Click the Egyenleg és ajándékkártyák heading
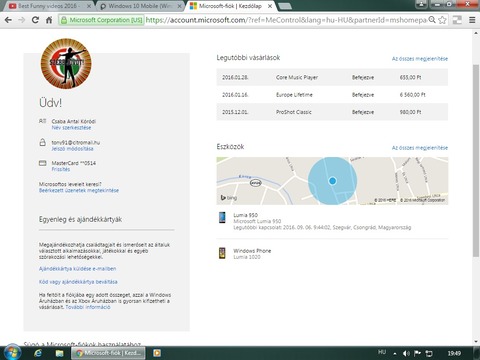Image resolution: width=480 pixels, height=360 pixels. pyautogui.click(x=80, y=219)
